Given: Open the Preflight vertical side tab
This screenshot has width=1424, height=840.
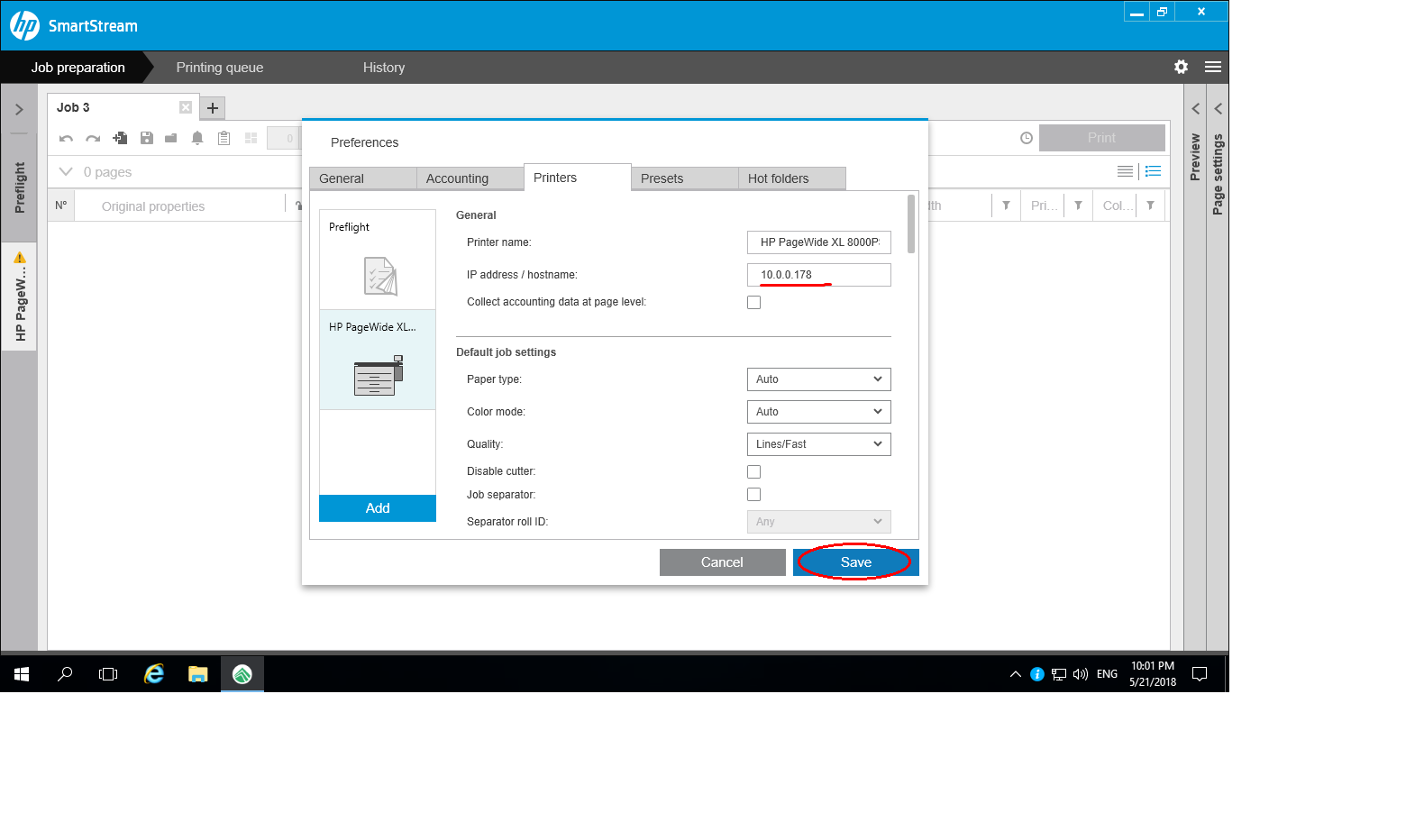Looking at the screenshot, I should (19, 187).
